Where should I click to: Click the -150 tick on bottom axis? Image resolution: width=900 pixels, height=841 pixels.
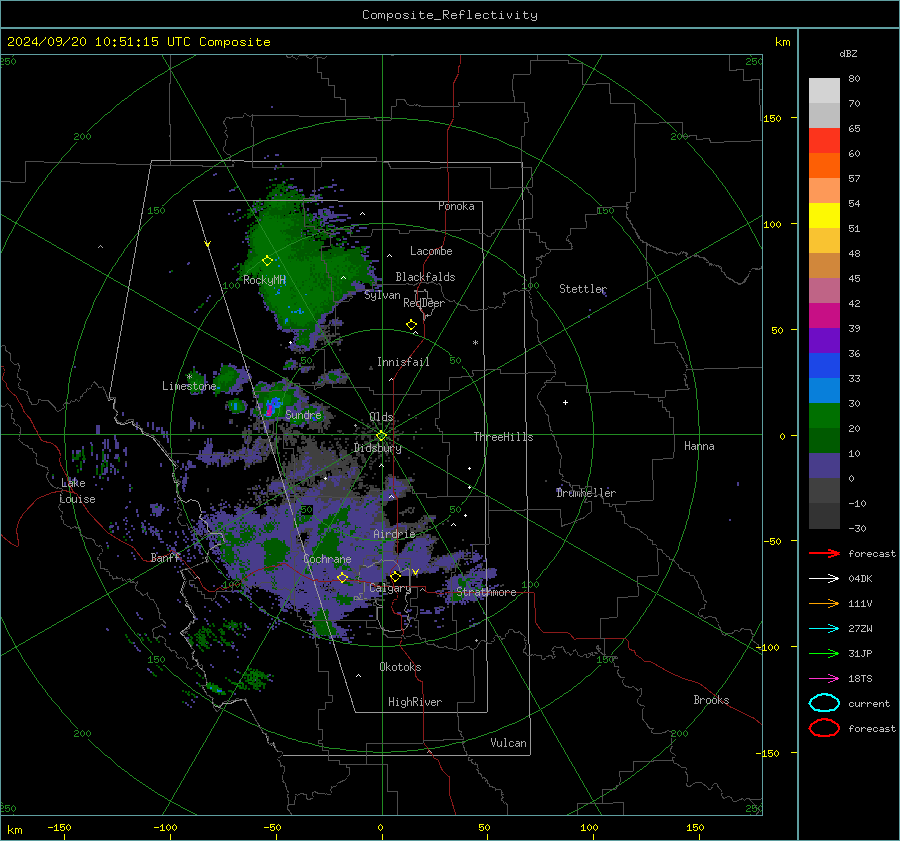[x=60, y=827]
